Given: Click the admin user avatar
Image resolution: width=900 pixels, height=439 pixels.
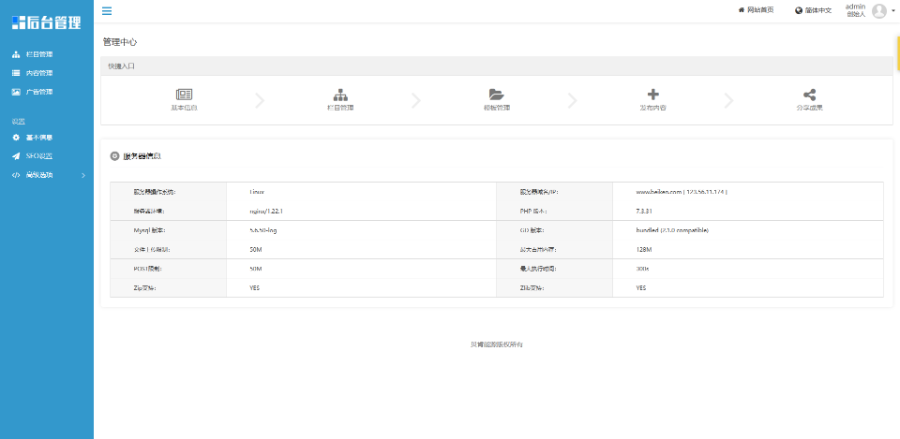Looking at the screenshot, I should pos(879,10).
